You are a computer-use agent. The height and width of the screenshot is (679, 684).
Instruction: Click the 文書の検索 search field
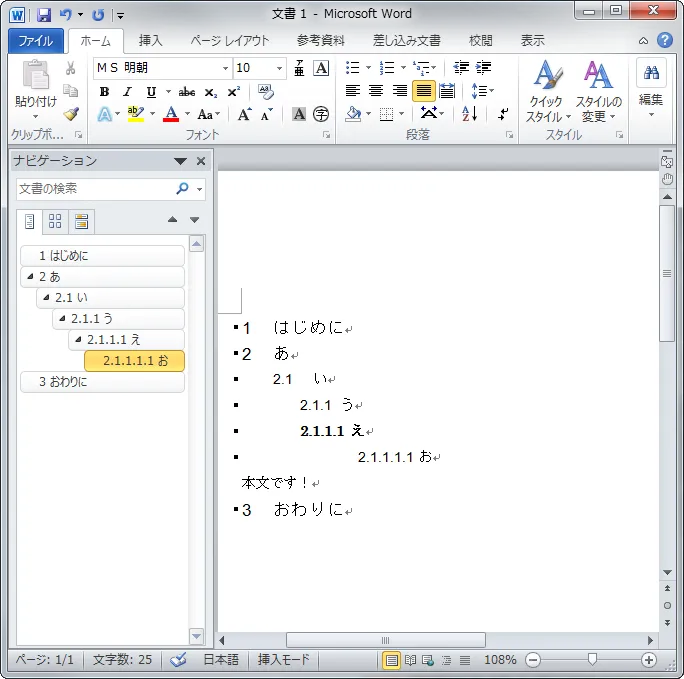(95, 188)
